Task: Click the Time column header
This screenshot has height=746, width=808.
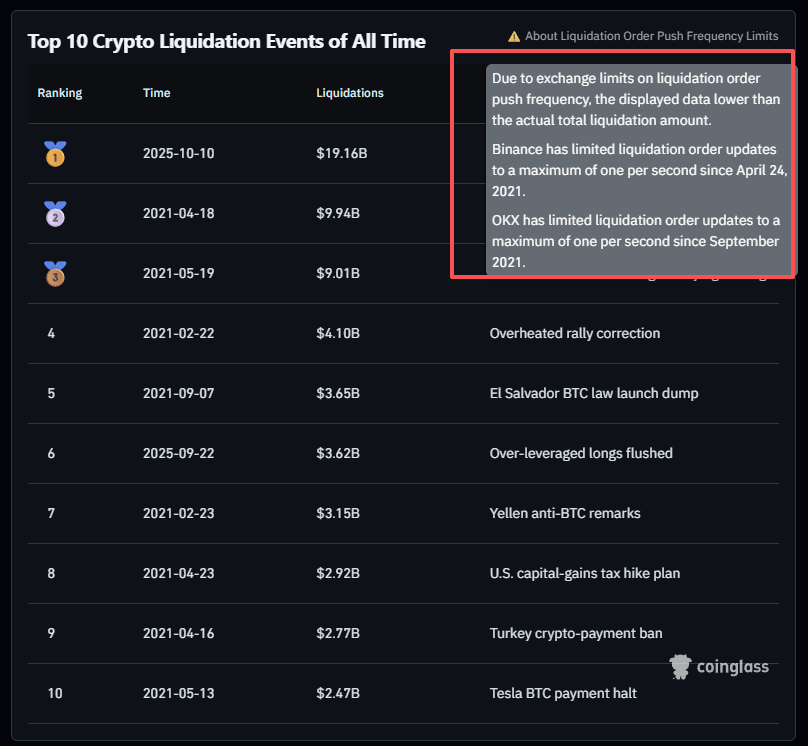Action: (157, 93)
